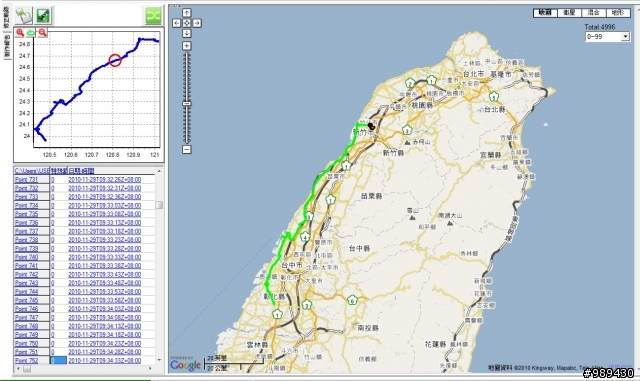
Task: Switch map to 混合 hybrid view
Action: [x=593, y=13]
